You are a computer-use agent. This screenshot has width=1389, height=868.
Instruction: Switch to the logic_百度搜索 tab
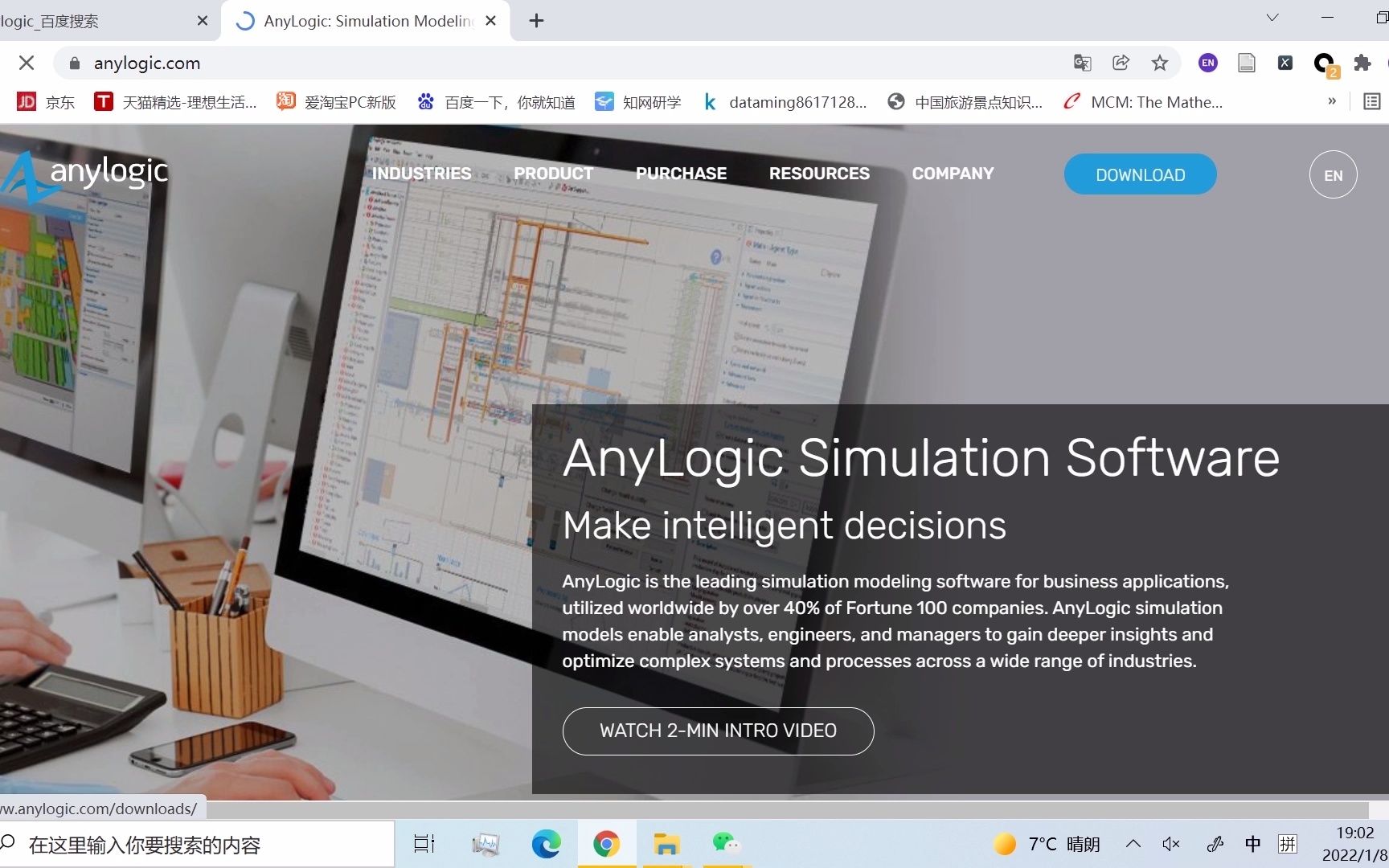point(96,21)
